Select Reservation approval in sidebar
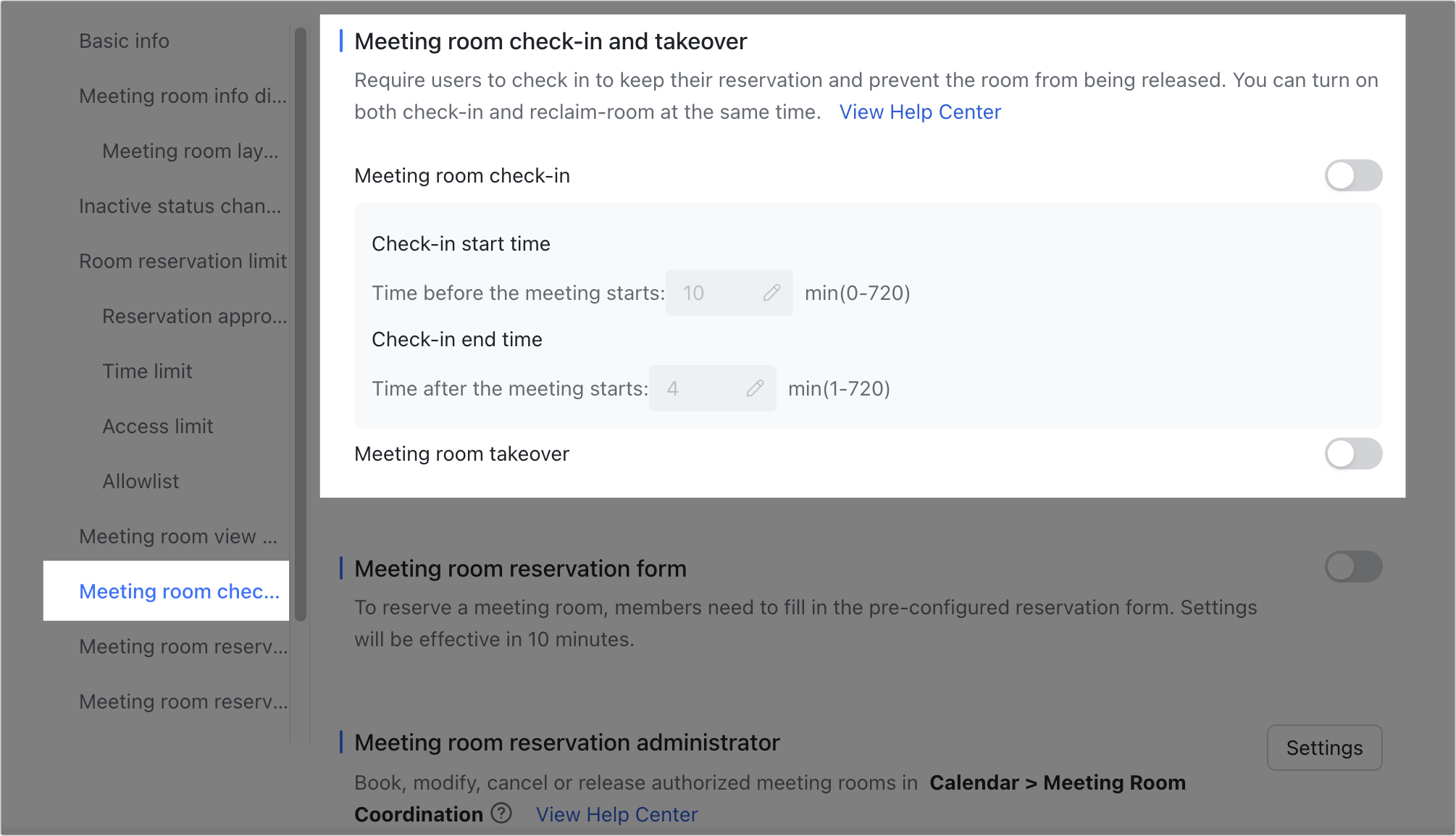1456x836 pixels. pyautogui.click(x=193, y=316)
